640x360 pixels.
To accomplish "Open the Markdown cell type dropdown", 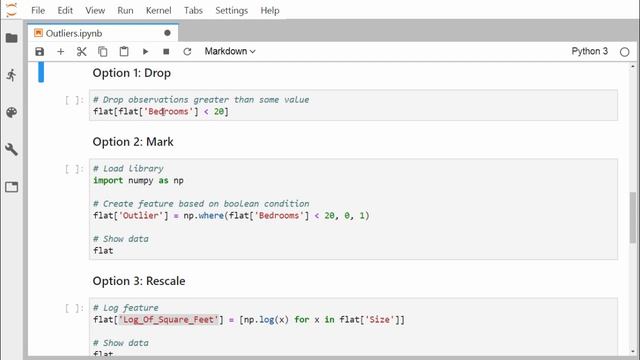I will (230, 51).
